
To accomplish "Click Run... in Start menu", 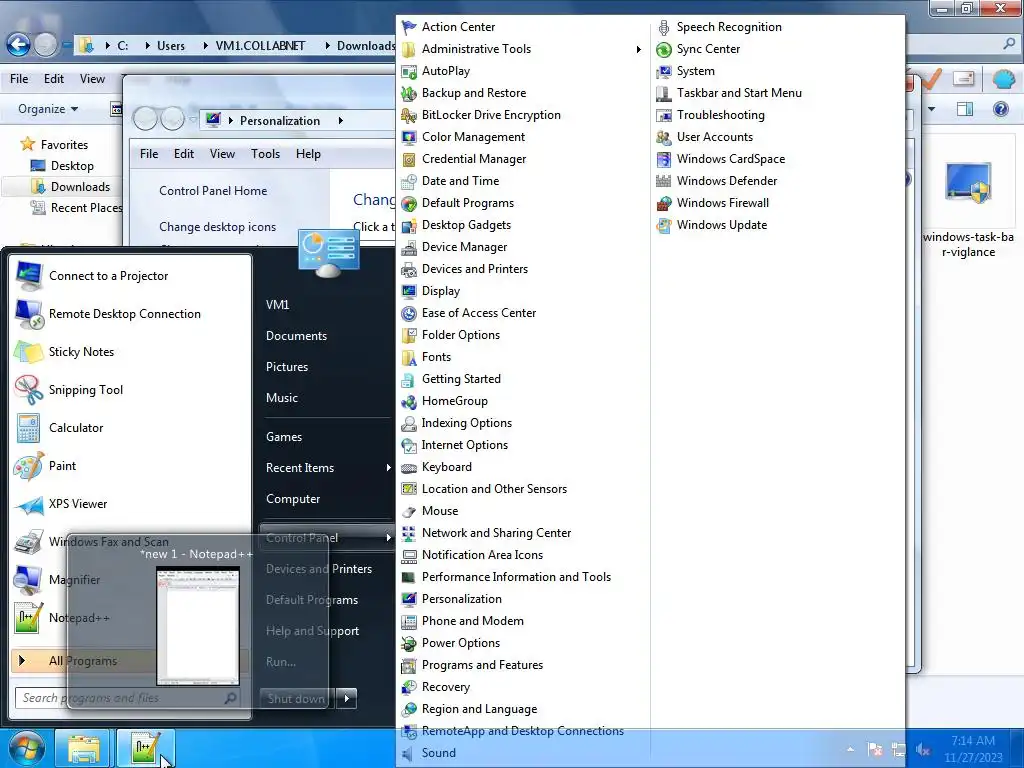I will click(281, 662).
